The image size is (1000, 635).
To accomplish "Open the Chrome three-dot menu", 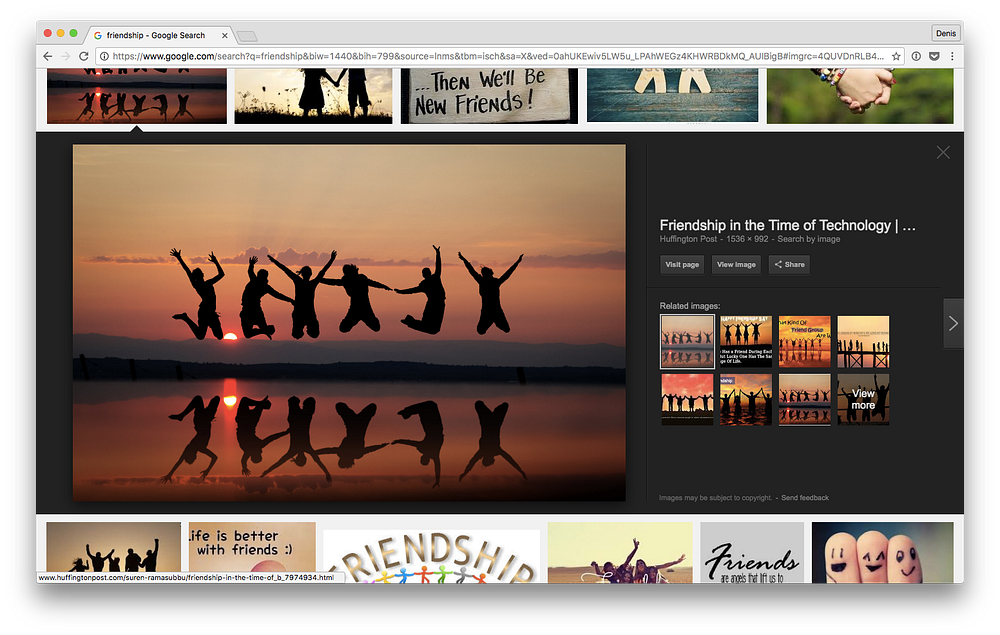I will click(952, 56).
